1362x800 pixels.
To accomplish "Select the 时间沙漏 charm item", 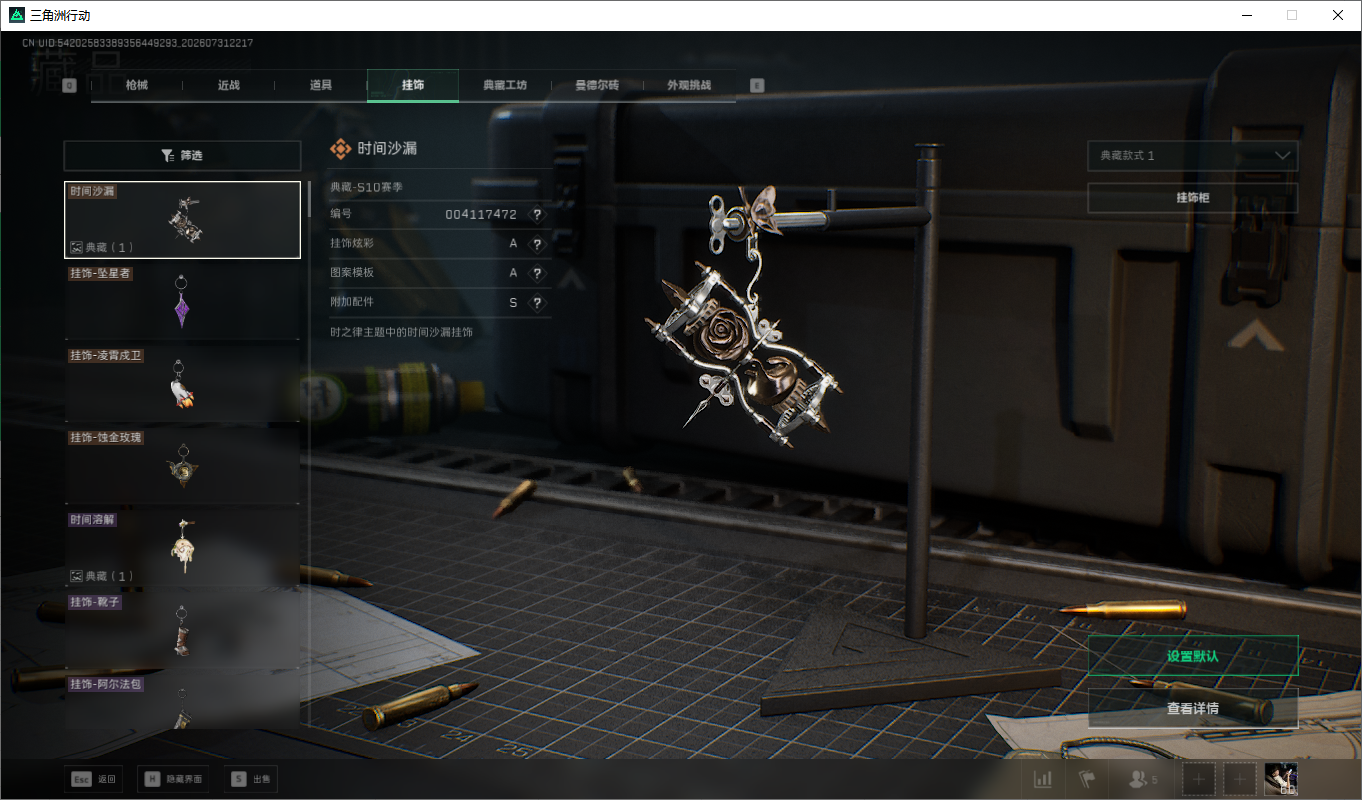I will coord(182,219).
